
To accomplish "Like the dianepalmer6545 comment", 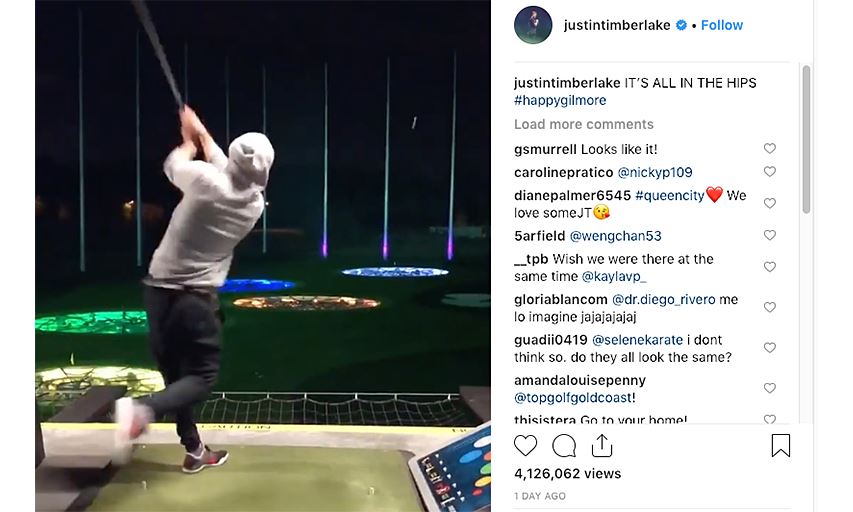I will pos(769,203).
